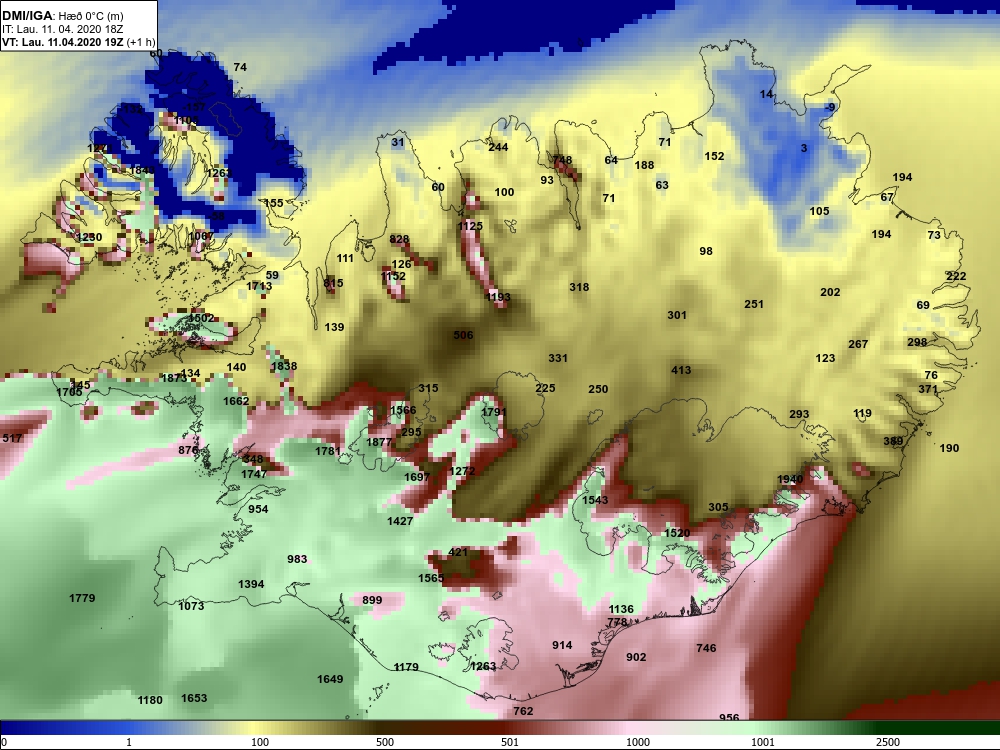This screenshot has width=1000, height=750.
Task: Click the map value "188"
Action: (644, 165)
